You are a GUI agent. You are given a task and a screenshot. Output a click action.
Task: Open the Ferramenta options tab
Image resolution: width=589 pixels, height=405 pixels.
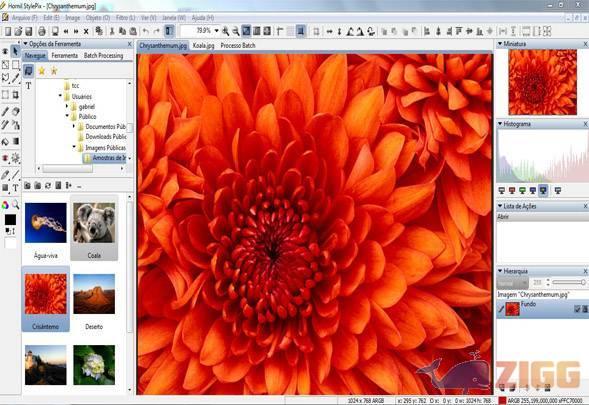point(65,56)
